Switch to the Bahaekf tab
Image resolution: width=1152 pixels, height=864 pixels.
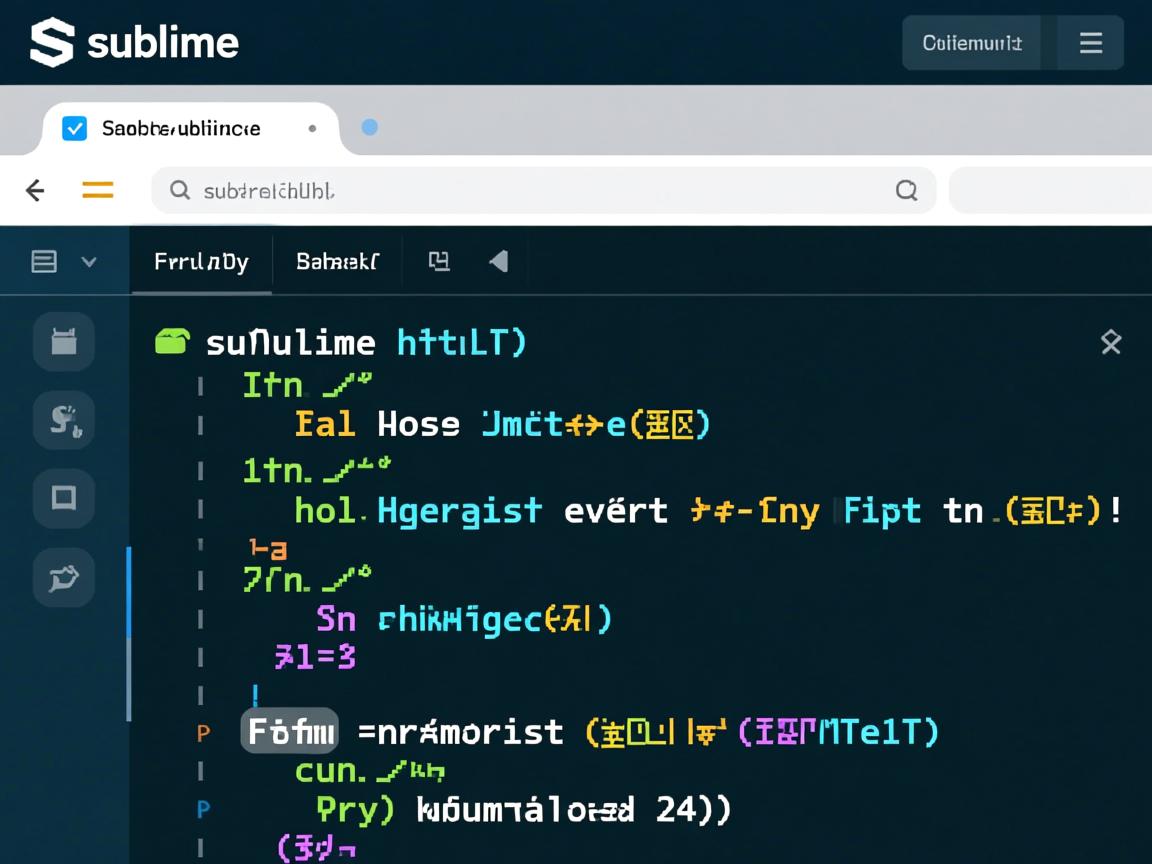(x=337, y=262)
